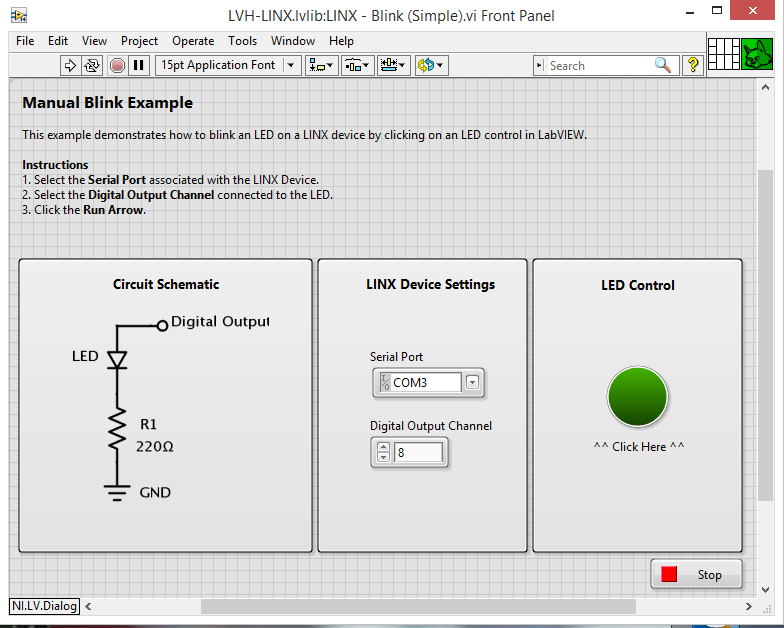Click the ^^ Click Here ^^ label
The height and width of the screenshot is (628, 784).
pyautogui.click(x=639, y=446)
